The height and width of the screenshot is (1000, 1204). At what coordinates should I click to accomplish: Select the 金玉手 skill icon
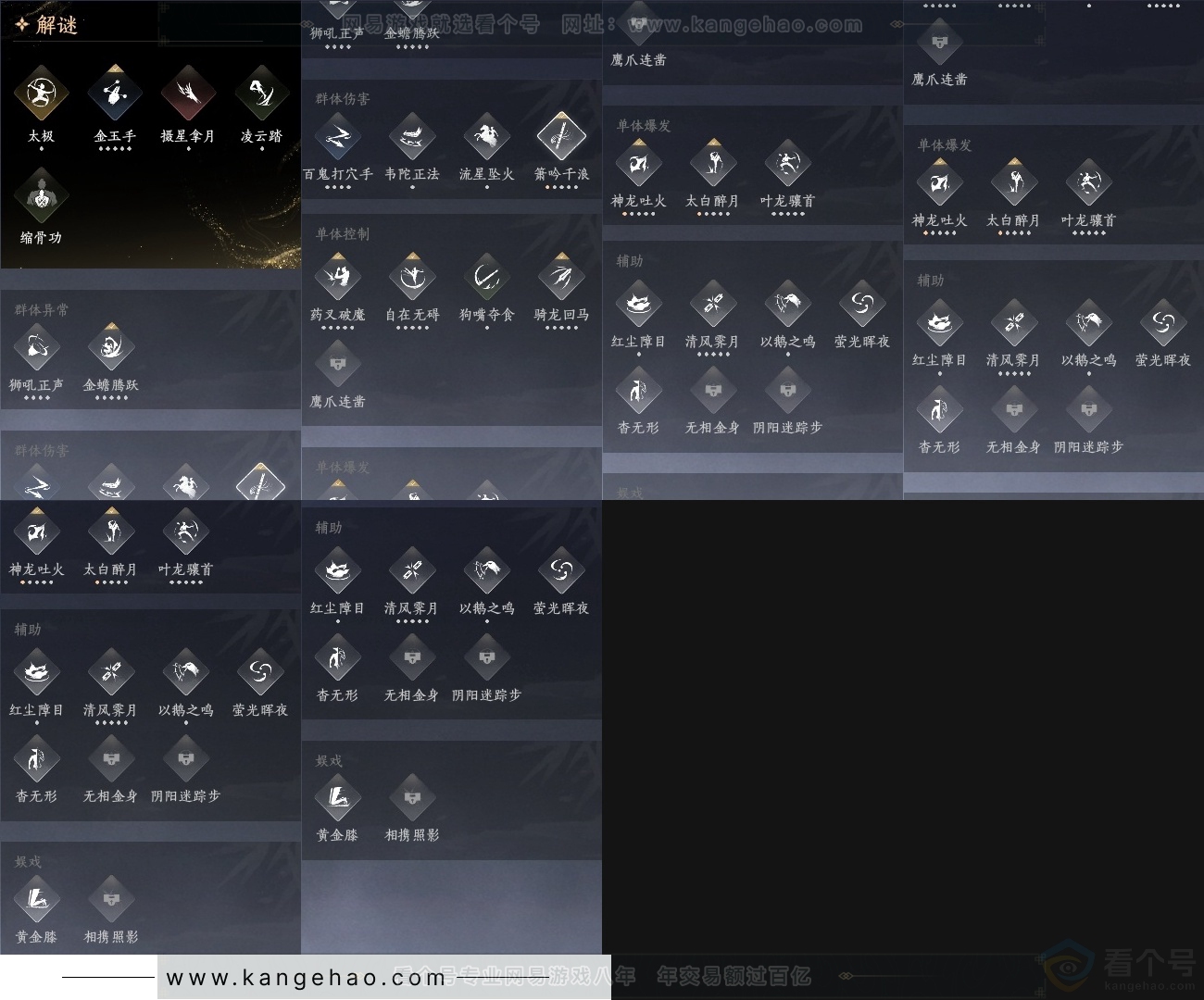pos(115,94)
